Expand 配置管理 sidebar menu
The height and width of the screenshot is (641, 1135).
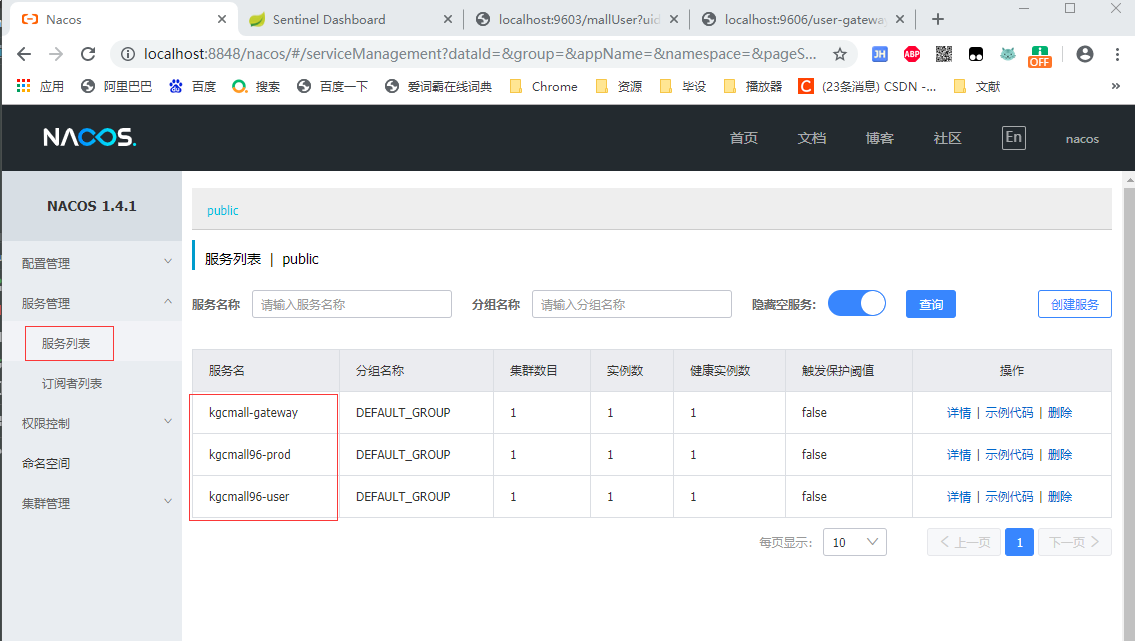point(92,263)
